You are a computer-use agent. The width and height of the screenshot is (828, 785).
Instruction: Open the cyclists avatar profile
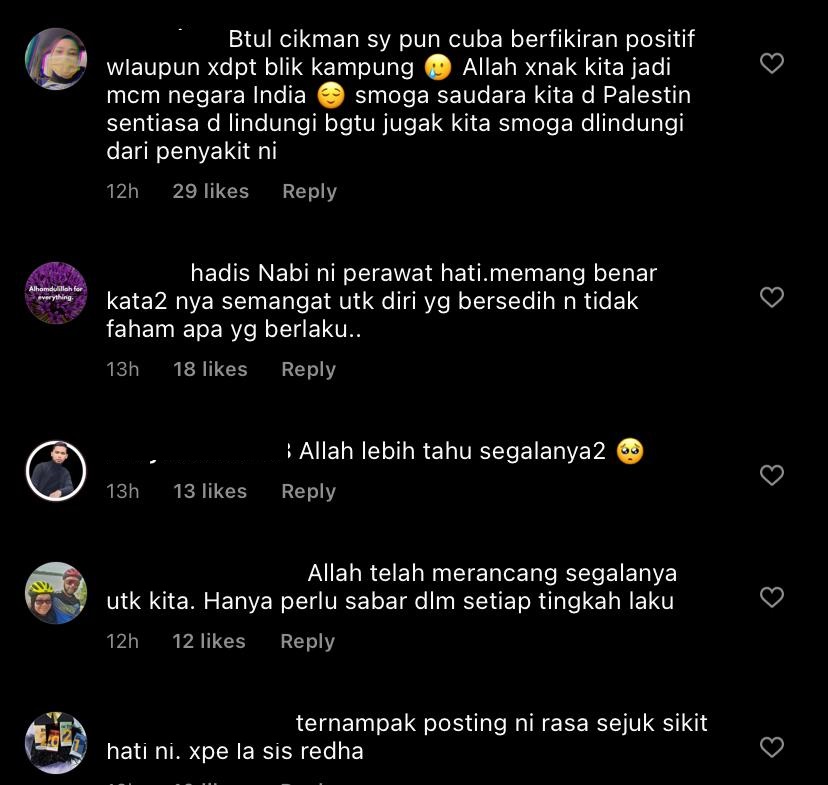(x=56, y=593)
